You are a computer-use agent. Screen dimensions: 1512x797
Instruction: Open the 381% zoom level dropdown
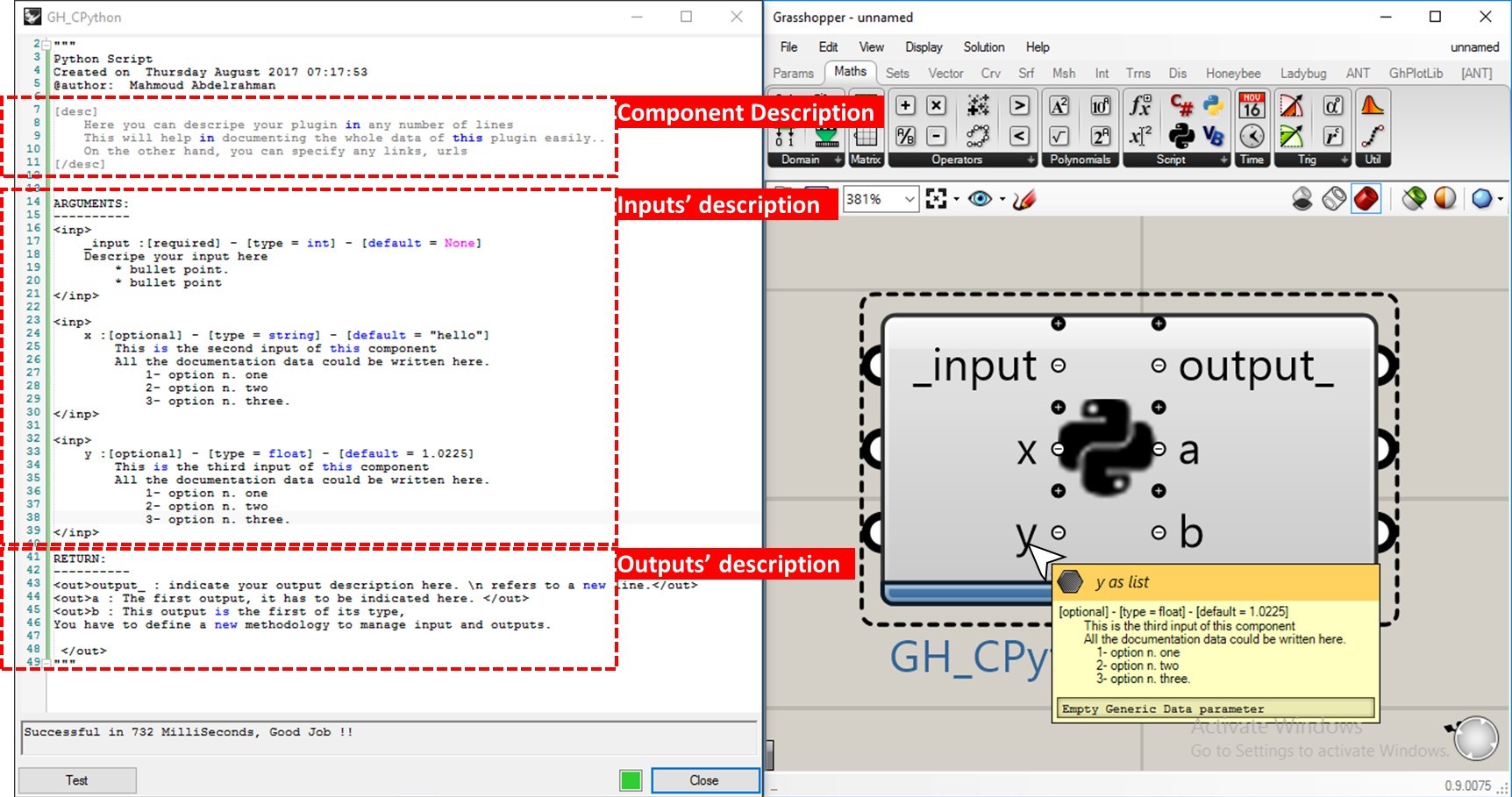[909, 200]
